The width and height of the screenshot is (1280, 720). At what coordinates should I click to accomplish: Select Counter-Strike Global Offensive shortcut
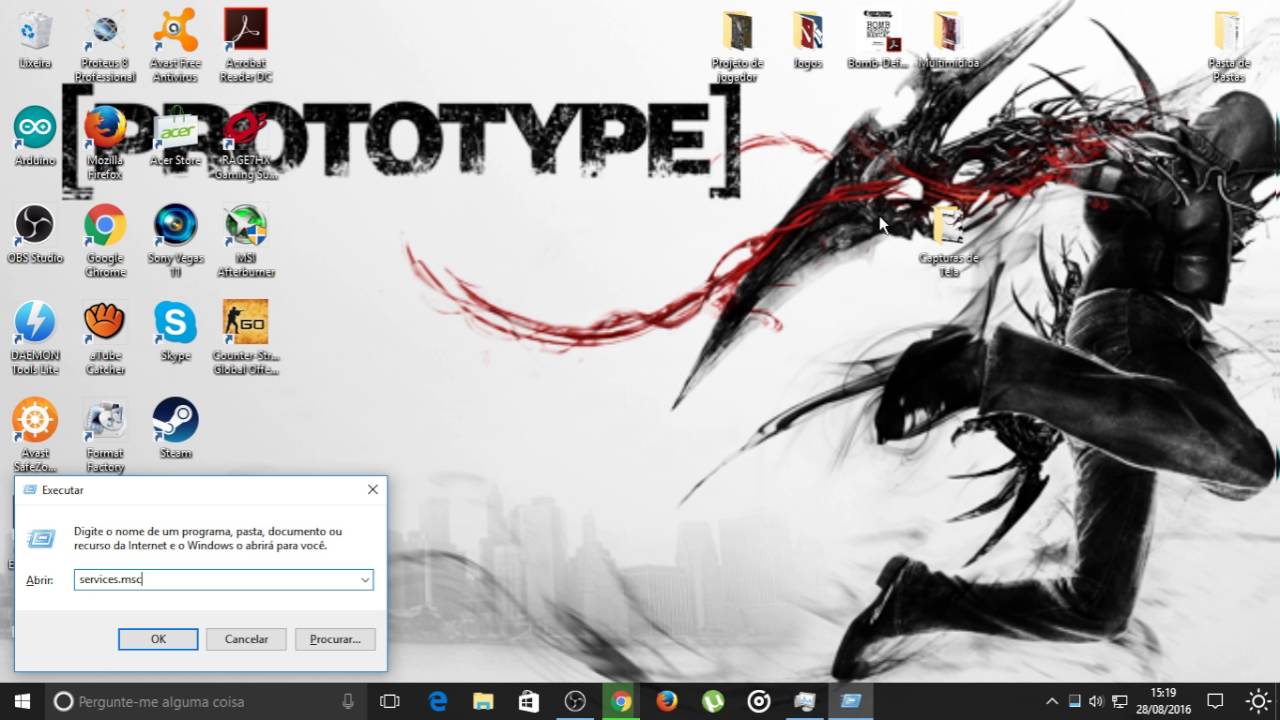(x=245, y=338)
